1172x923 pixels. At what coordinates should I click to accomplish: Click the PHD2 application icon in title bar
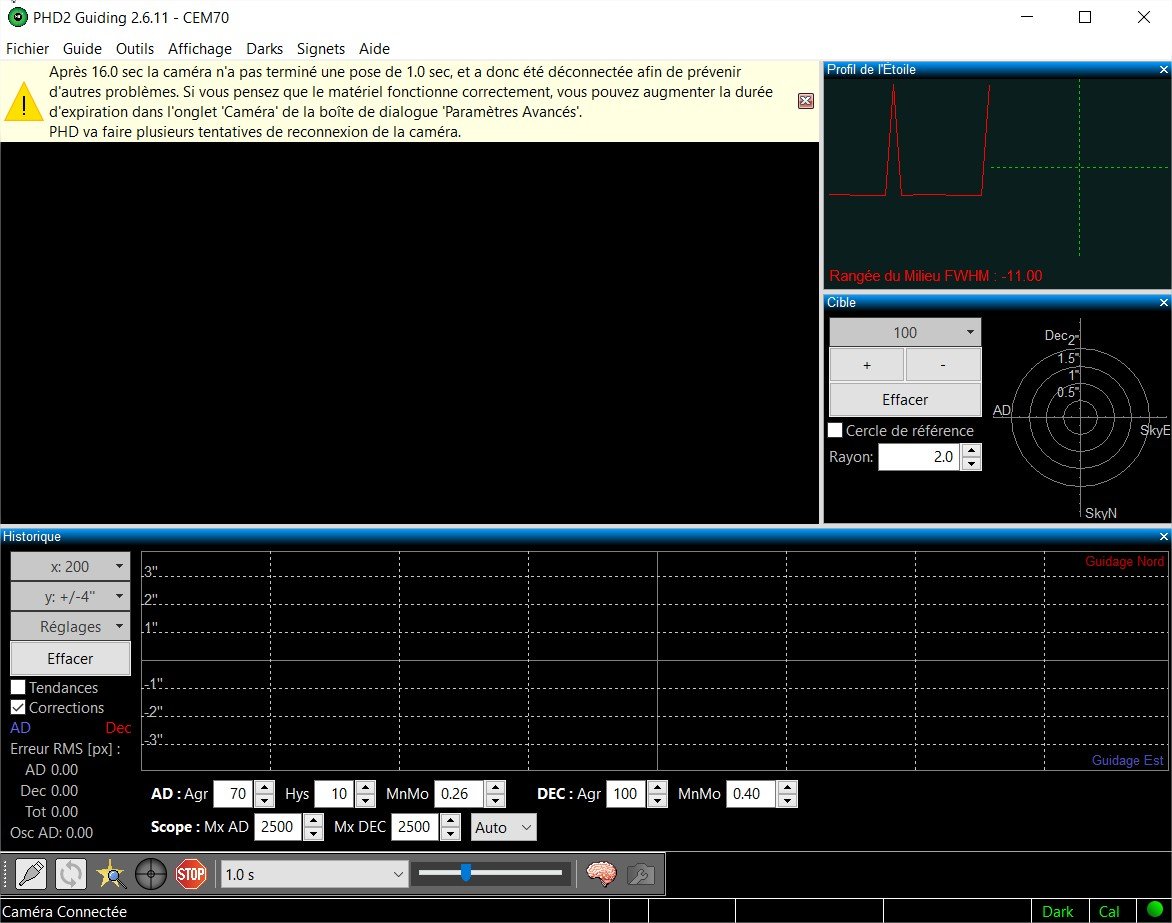pyautogui.click(x=16, y=16)
